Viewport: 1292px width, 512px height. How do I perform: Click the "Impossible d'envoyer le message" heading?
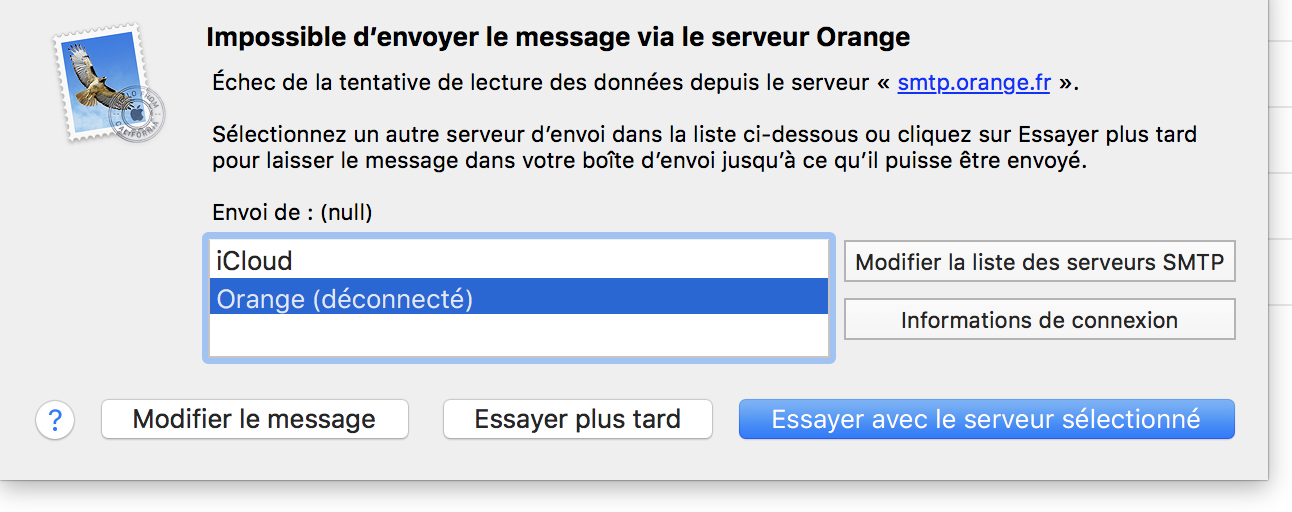point(557,38)
